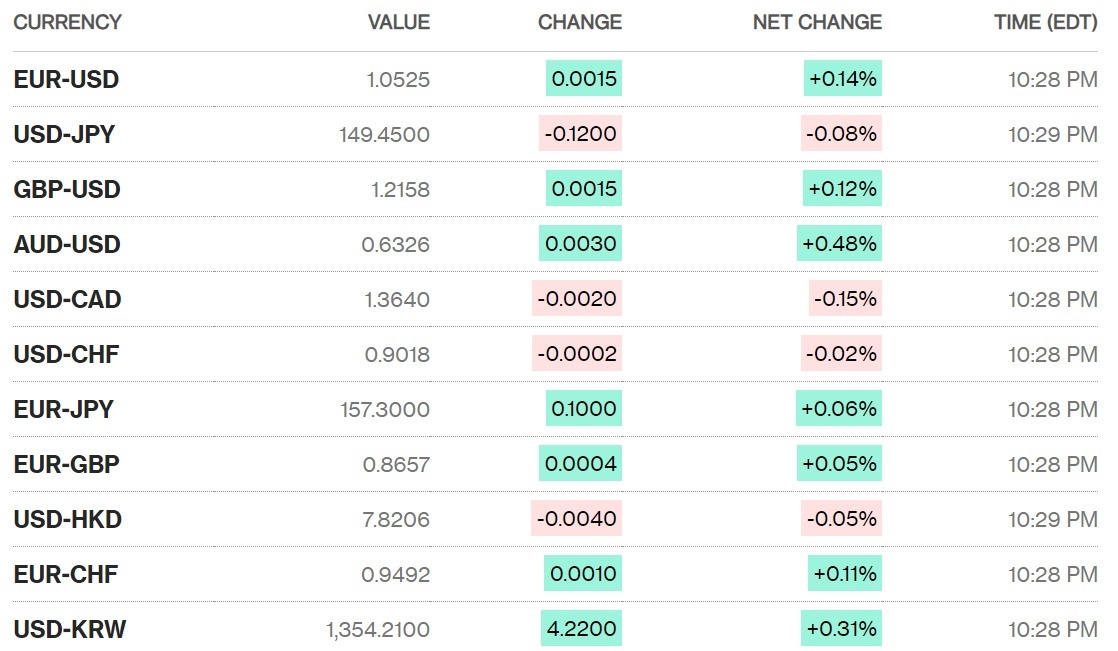Click the 1,354.2100 value for USD-KRW
The height and width of the screenshot is (651, 1118).
377,629
